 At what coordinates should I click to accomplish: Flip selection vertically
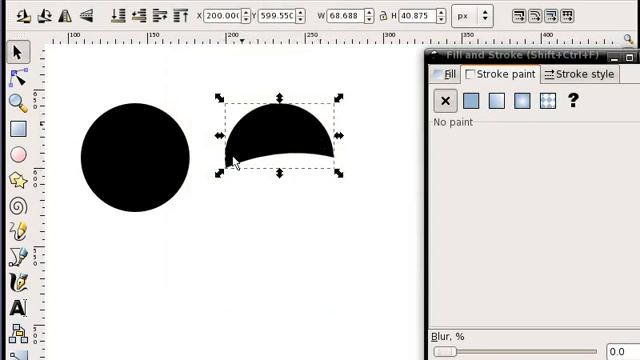tap(87, 16)
